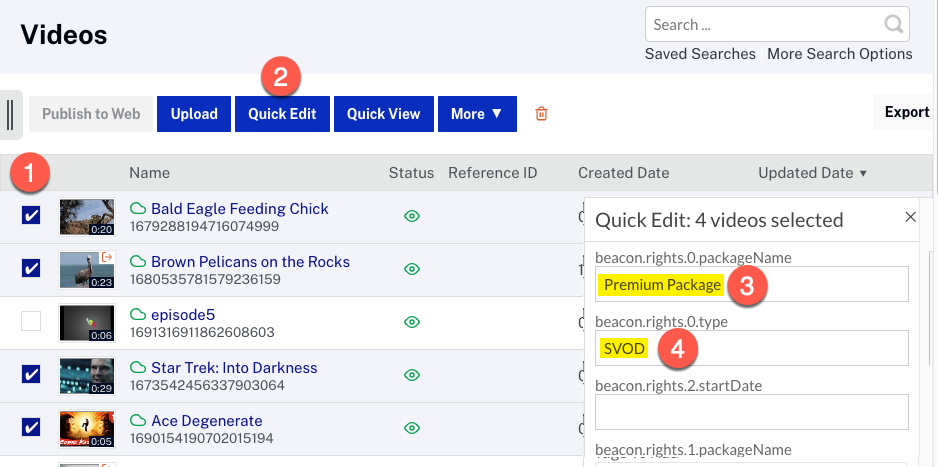Toggle the sidebar collapse handle
This screenshot has height=467, width=938.
click(x=10, y=115)
